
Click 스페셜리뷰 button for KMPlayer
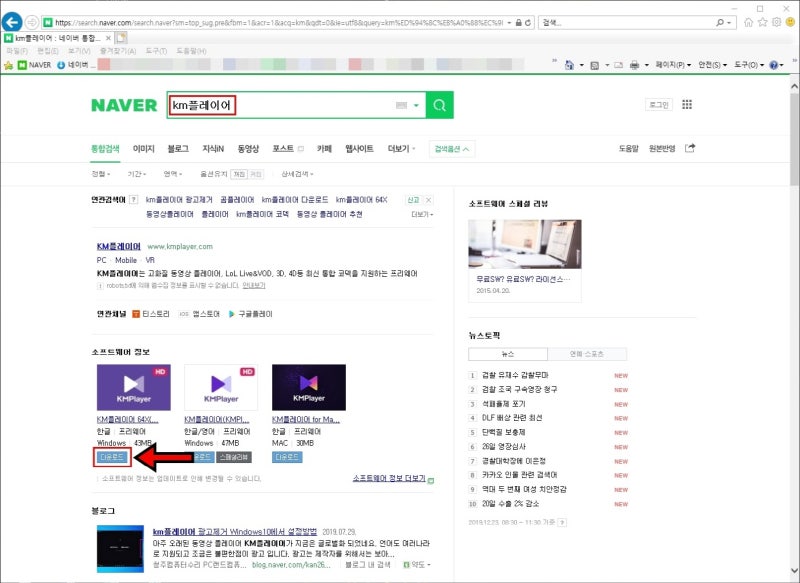point(234,457)
